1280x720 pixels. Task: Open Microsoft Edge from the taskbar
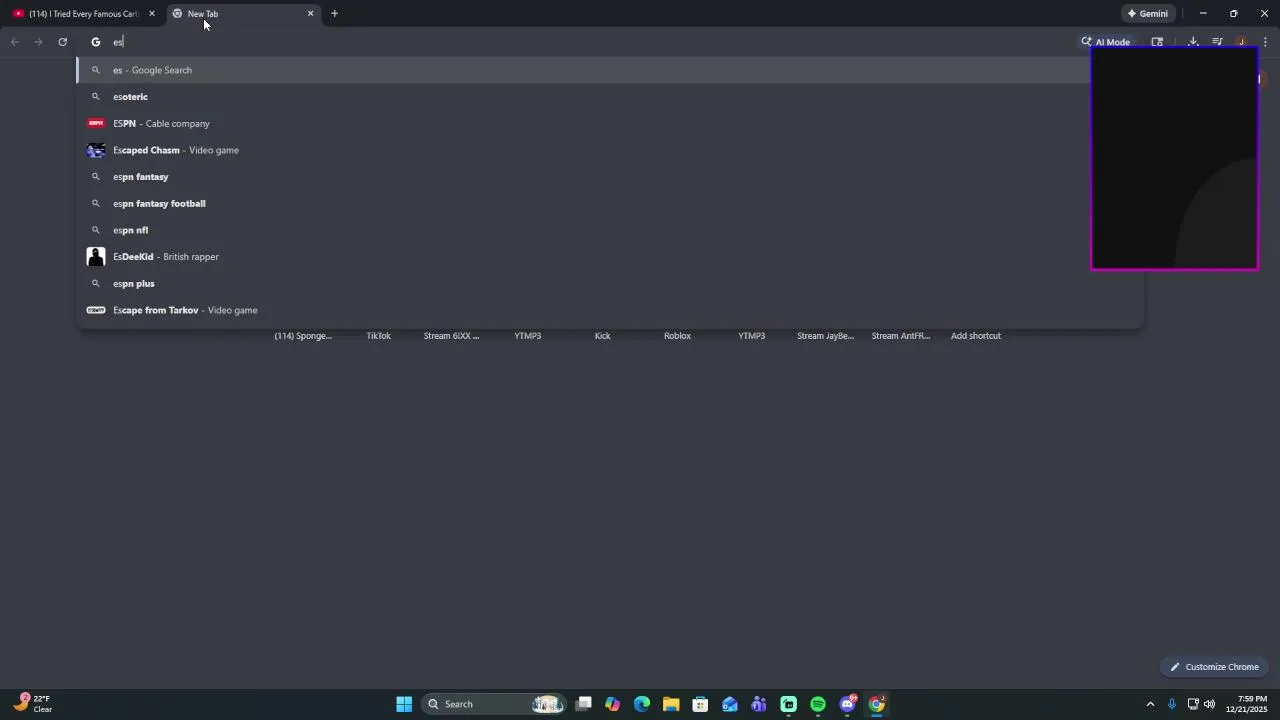point(642,704)
